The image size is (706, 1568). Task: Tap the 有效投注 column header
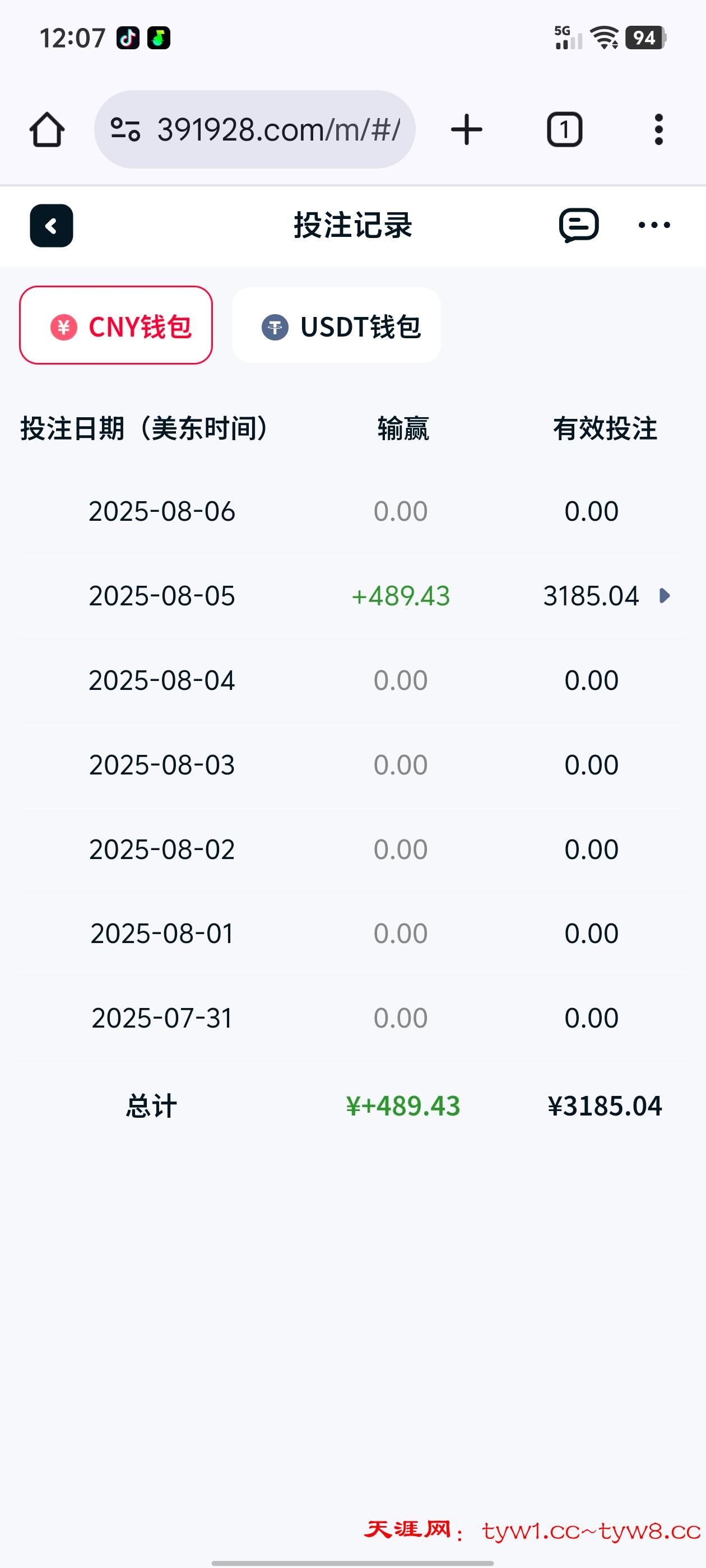(x=605, y=428)
